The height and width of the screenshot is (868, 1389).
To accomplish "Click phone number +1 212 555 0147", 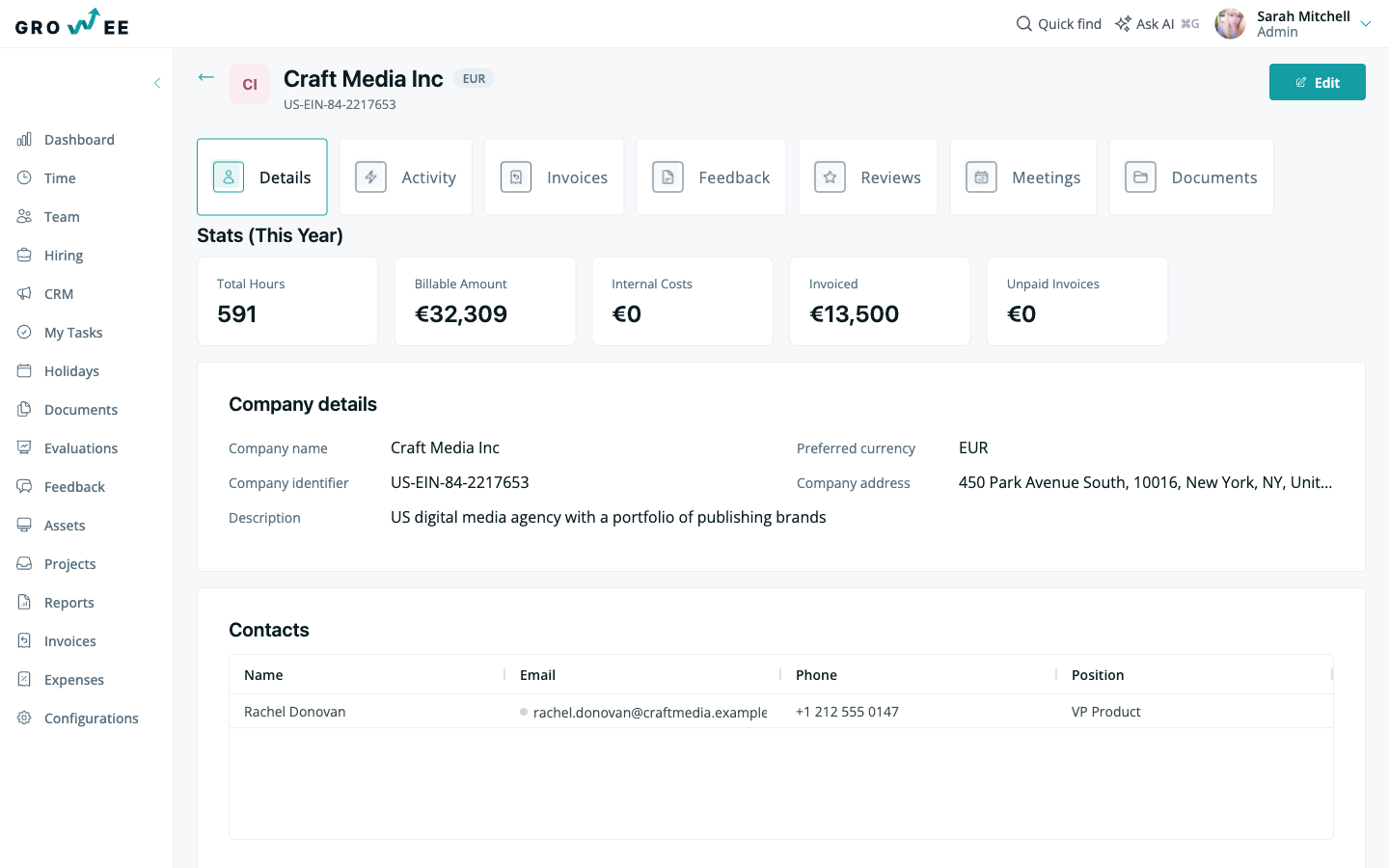I will (847, 712).
